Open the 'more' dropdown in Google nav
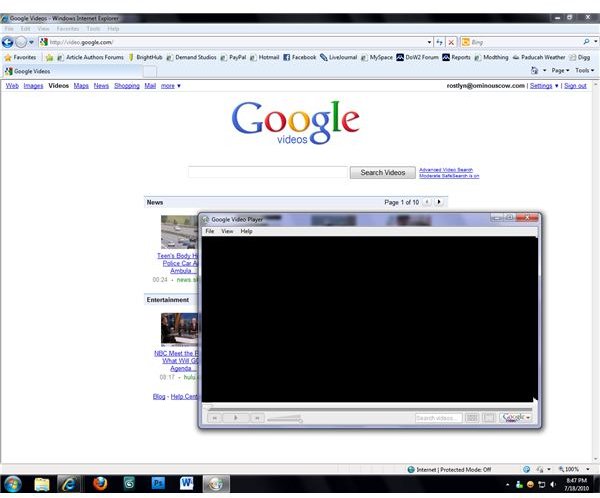 [170, 86]
